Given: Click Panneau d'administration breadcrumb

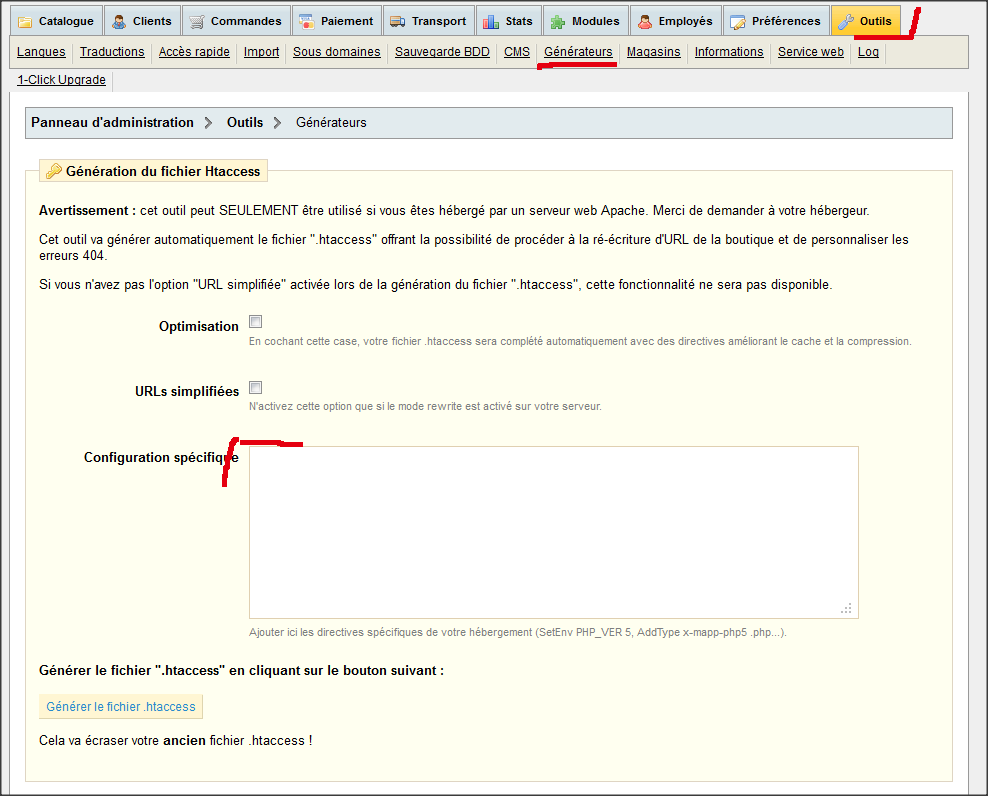Looking at the screenshot, I should tap(112, 122).
